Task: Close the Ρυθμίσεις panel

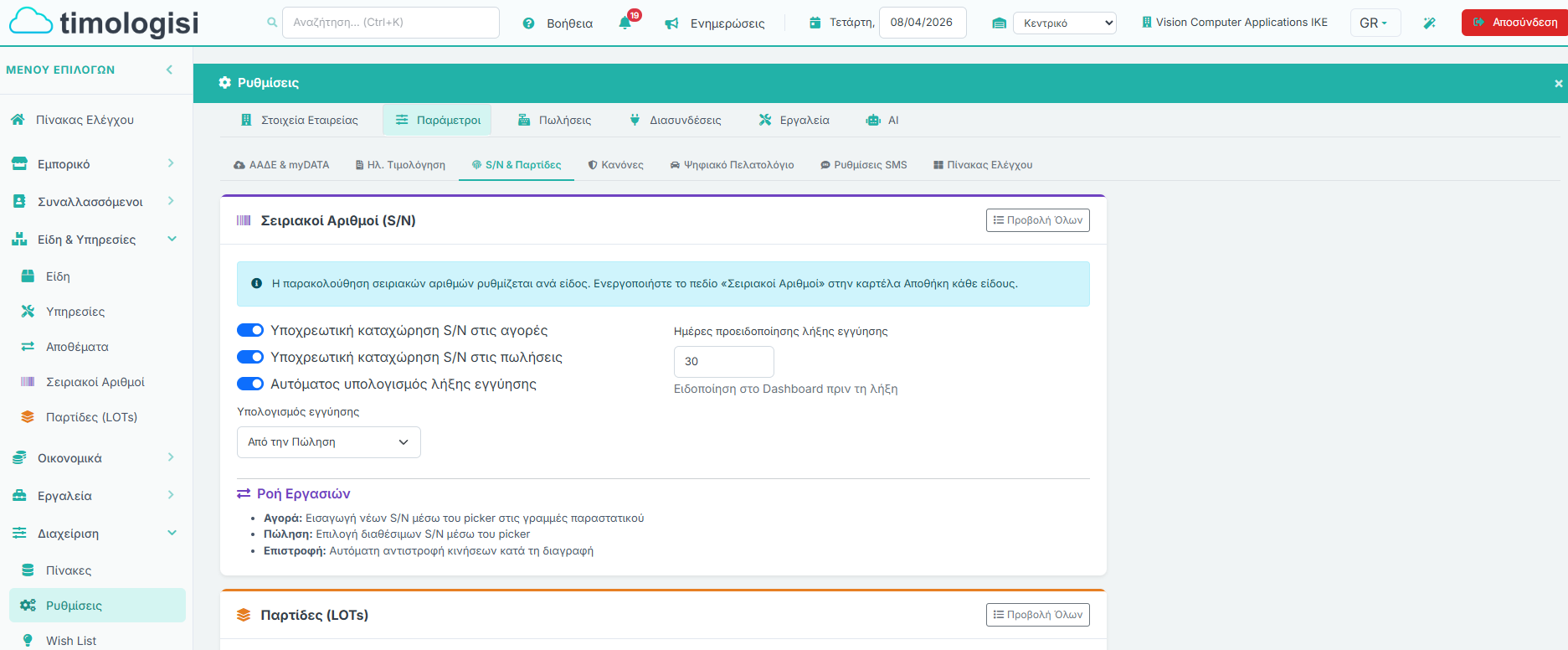Action: [1558, 83]
